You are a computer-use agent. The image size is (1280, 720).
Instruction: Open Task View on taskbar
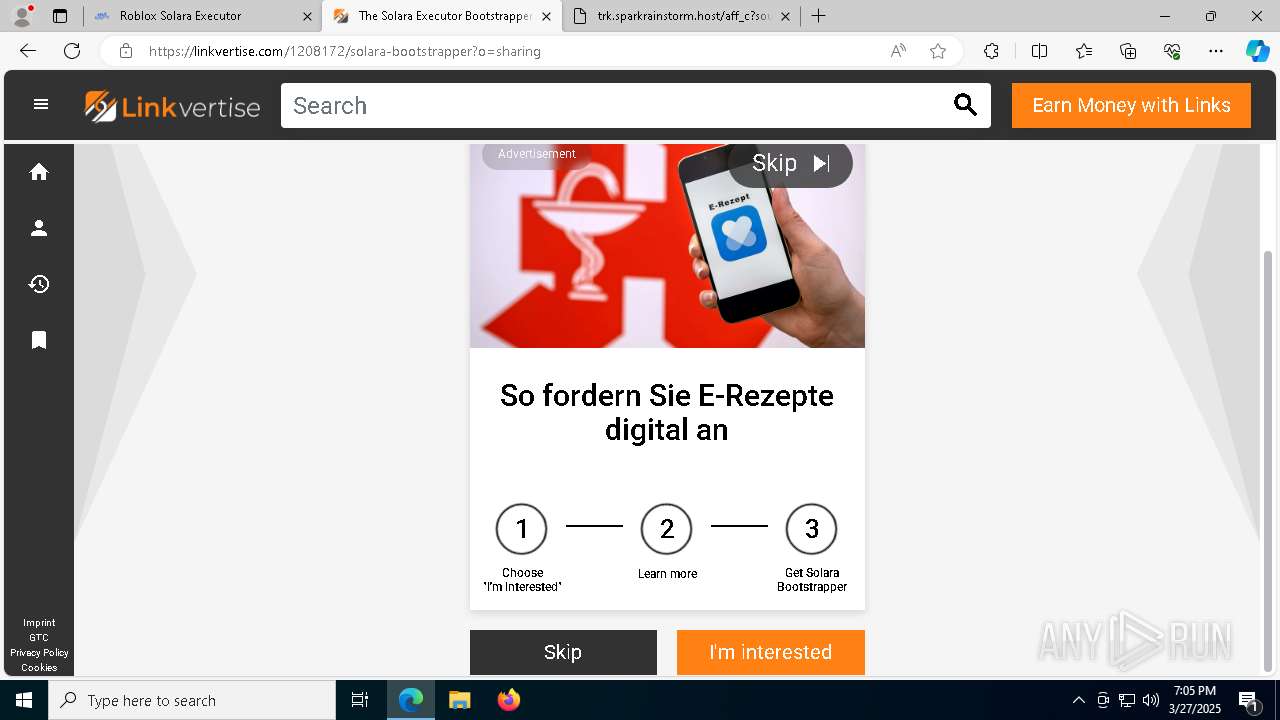[x=360, y=700]
